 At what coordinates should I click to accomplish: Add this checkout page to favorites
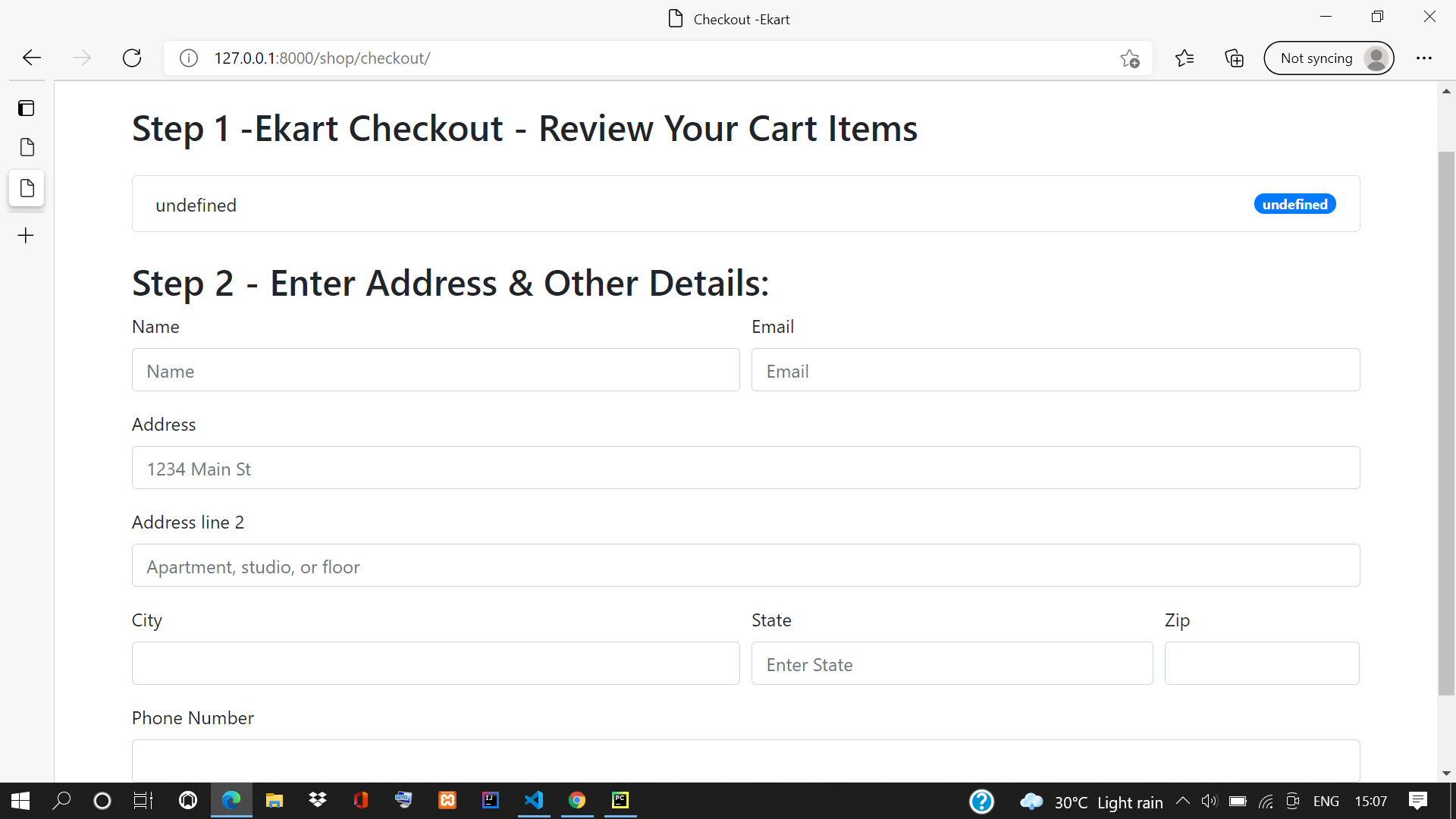coord(1129,58)
